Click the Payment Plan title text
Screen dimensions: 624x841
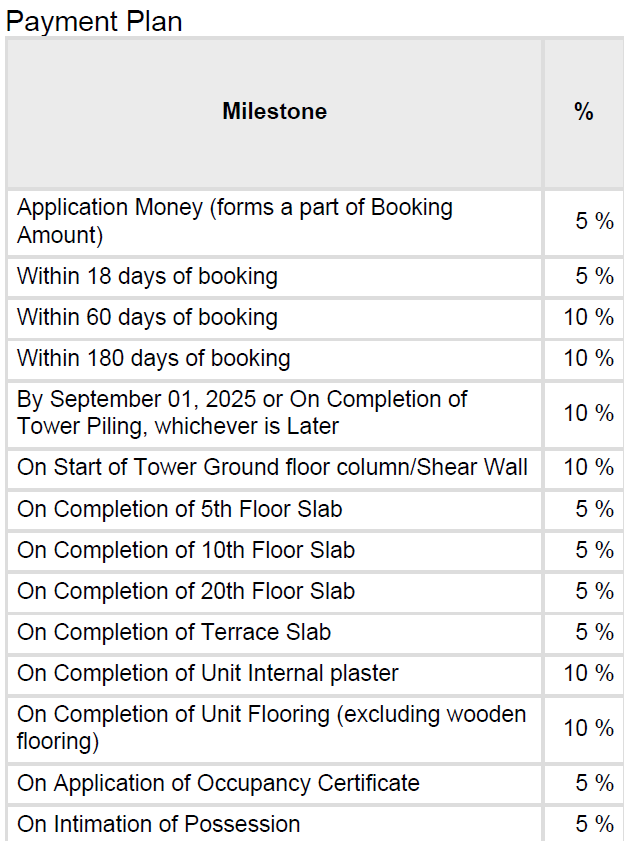(95, 21)
